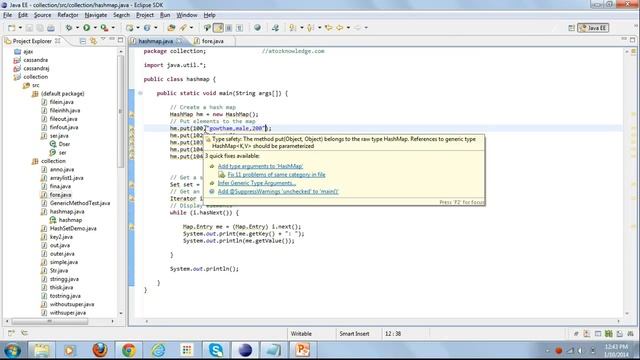Viewport: 640px width, 360px height.
Task: Click the Previous Annotation icon
Action: pyautogui.click(x=311, y=28)
